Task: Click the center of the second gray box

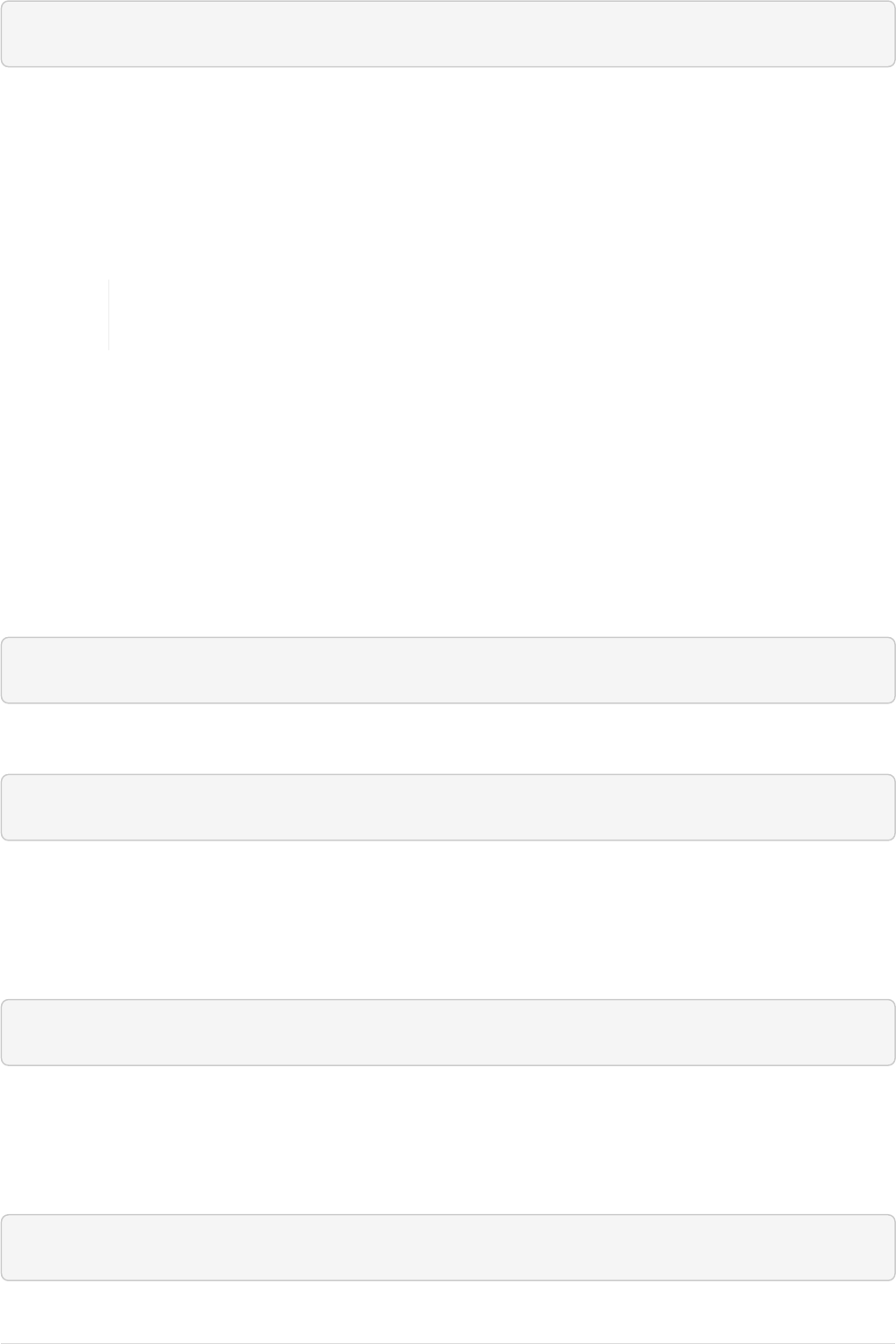Action: [448, 670]
